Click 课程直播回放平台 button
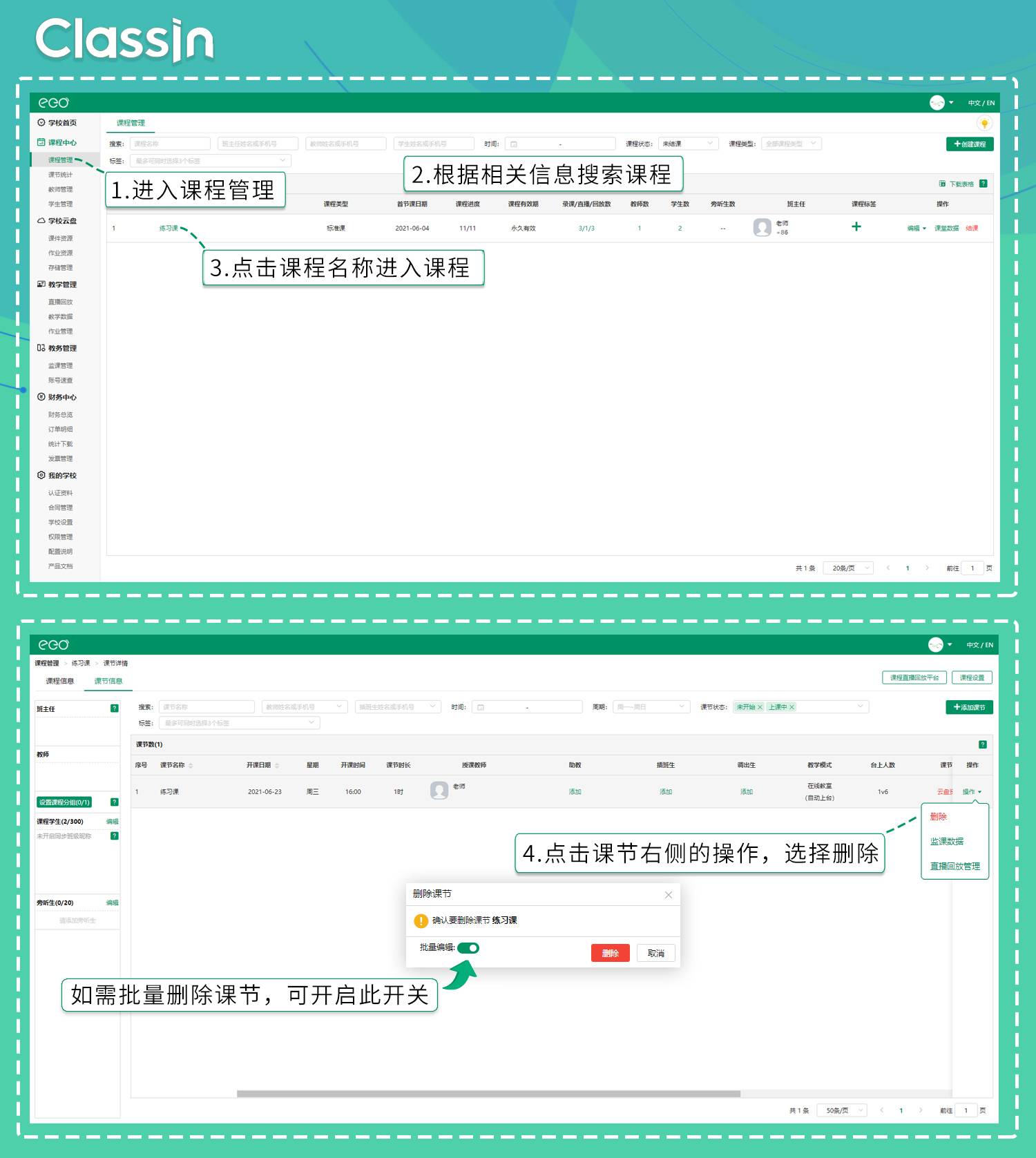Viewport: 1036px width, 1158px height. pos(914,677)
